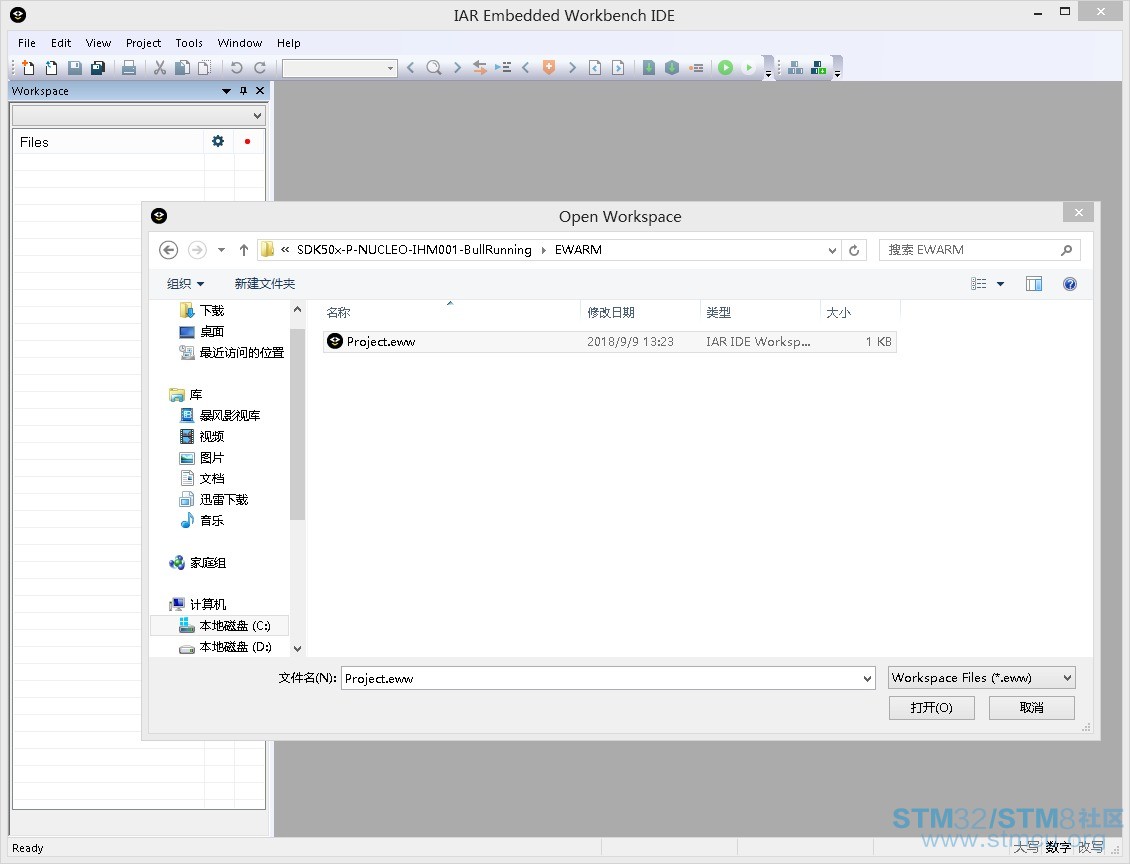1130x864 pixels.
Task: Click the Find magnifier icon in toolbar
Action: pos(434,68)
